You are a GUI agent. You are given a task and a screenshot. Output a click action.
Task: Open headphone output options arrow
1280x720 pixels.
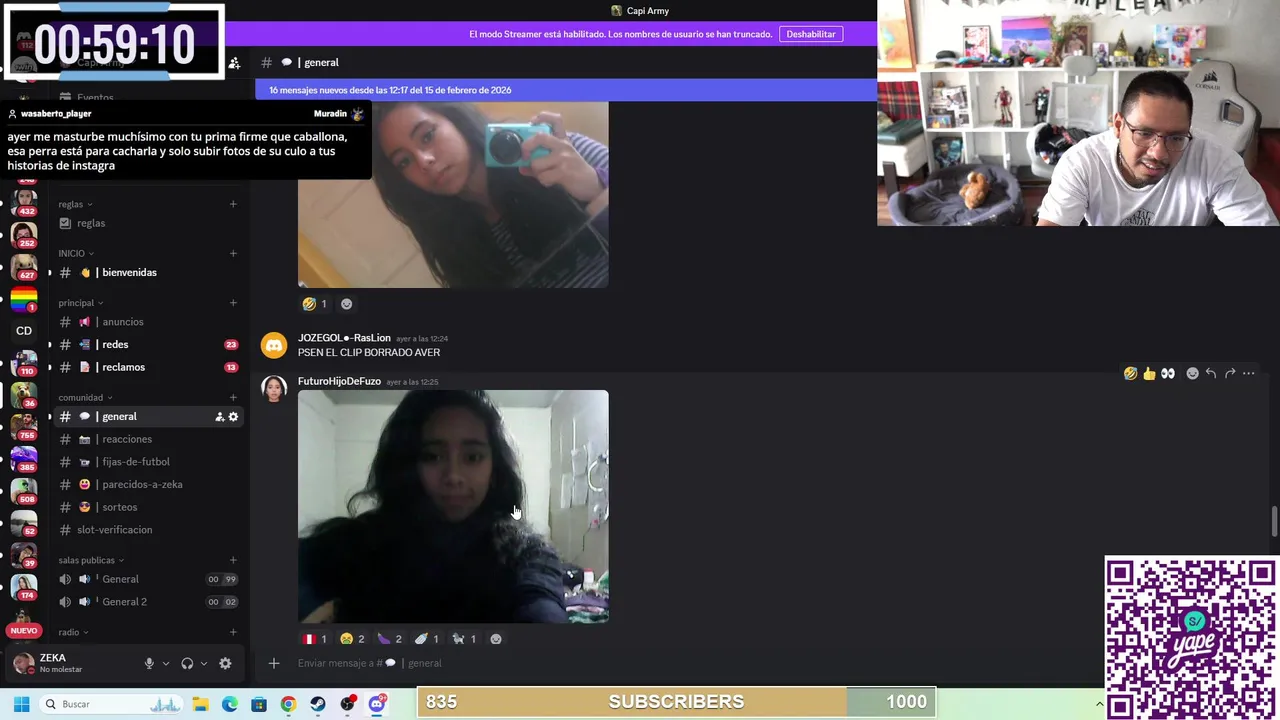(204, 663)
